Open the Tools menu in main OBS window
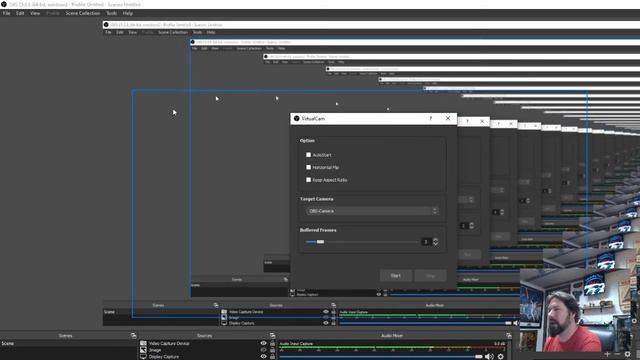Viewport: 640px width, 360px height. (x=111, y=13)
